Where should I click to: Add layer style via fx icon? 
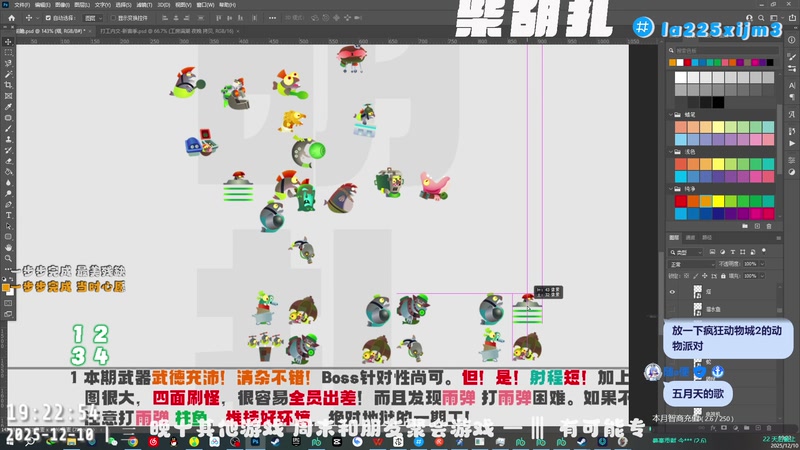[x=713, y=428]
